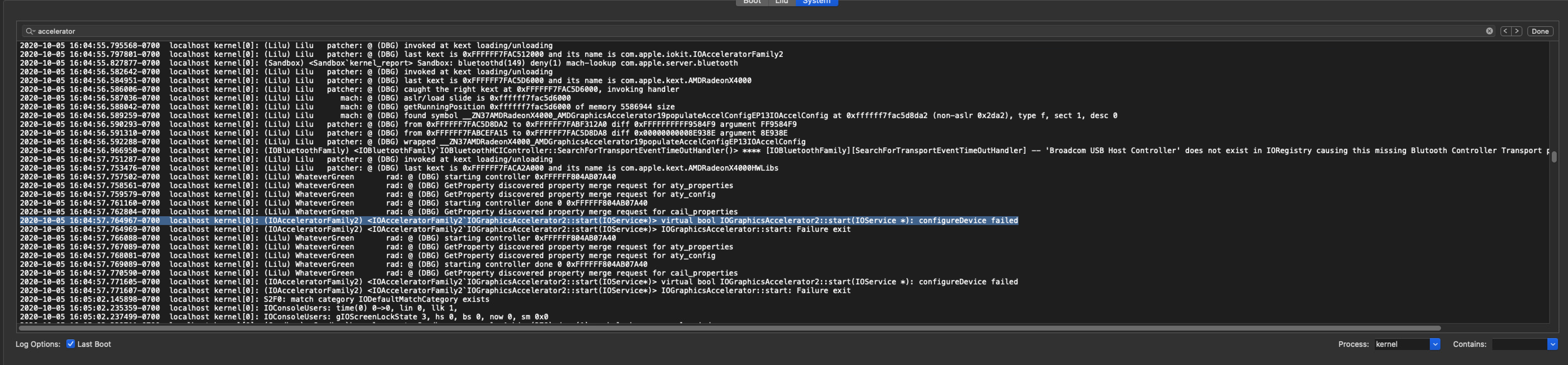Toggle the Last Boot checkbox

(x=71, y=344)
